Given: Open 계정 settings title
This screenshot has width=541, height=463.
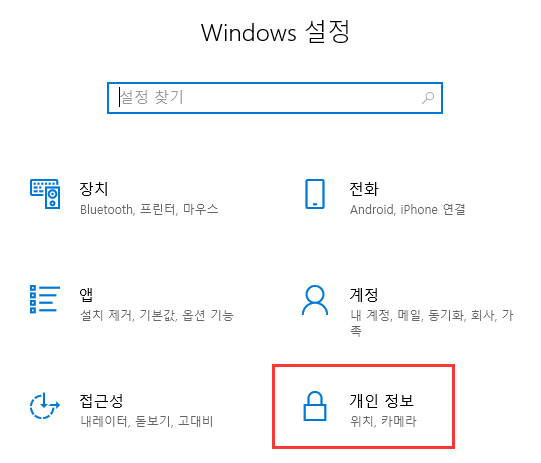Looking at the screenshot, I should (364, 294).
